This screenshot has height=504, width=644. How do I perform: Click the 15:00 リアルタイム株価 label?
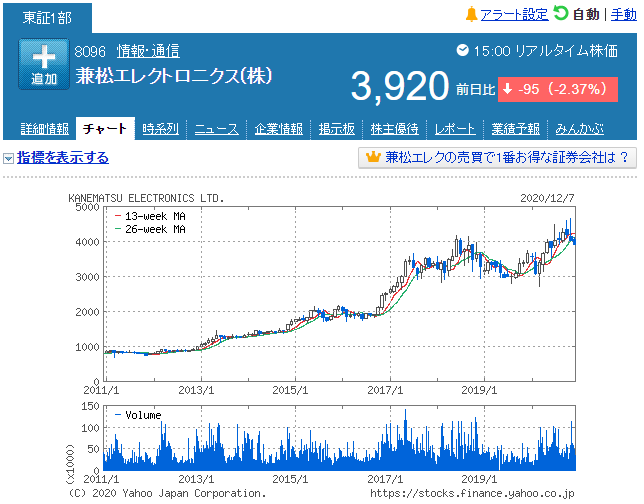click(x=545, y=51)
